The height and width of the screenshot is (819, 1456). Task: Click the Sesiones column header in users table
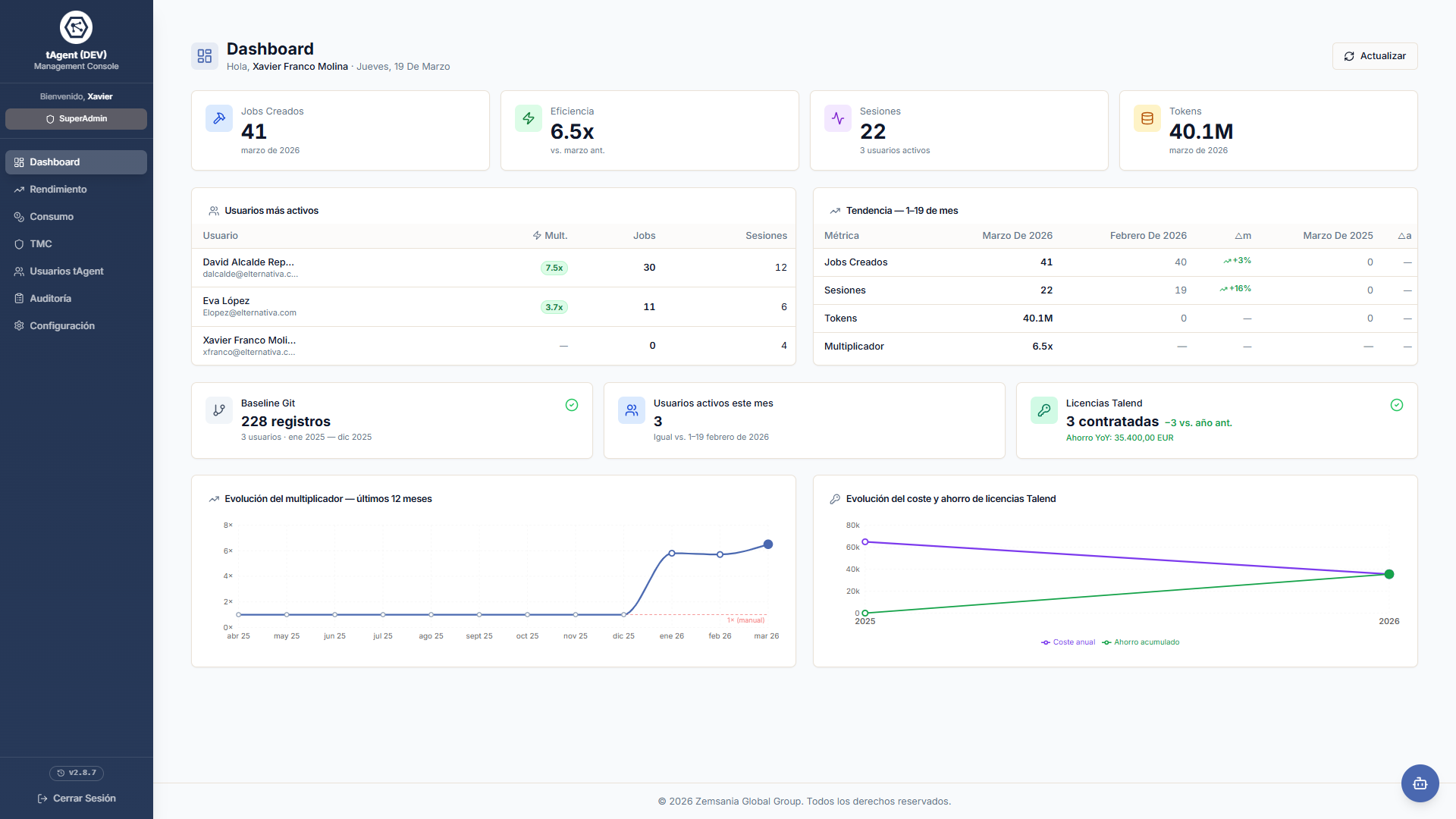click(x=766, y=236)
